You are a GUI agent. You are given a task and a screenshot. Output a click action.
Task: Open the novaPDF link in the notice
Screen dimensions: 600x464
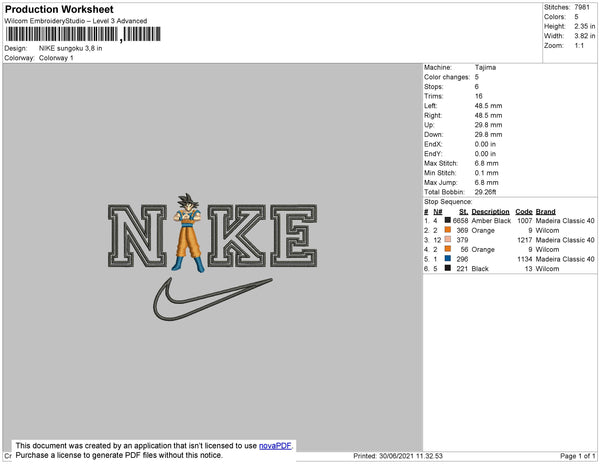(275, 446)
